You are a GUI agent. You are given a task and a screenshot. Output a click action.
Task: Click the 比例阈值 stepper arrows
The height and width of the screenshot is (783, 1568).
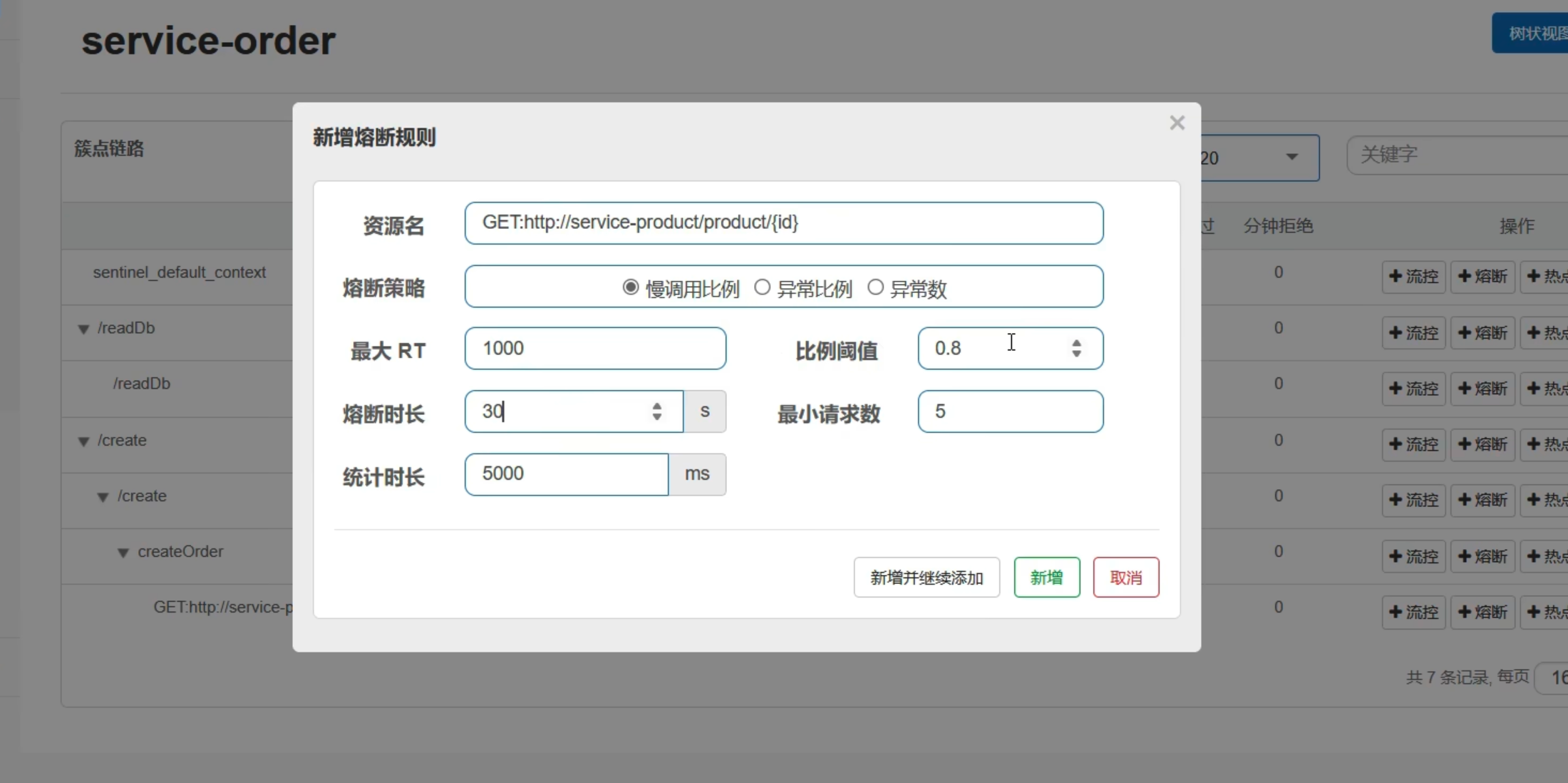[x=1076, y=348]
